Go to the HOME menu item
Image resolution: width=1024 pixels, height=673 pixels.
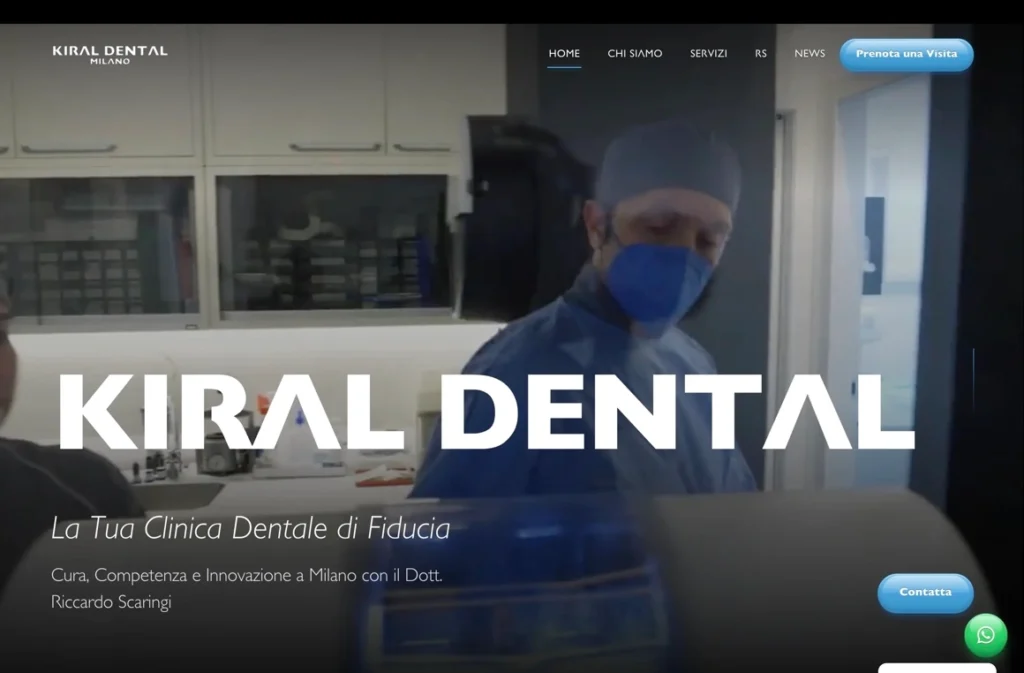click(564, 54)
